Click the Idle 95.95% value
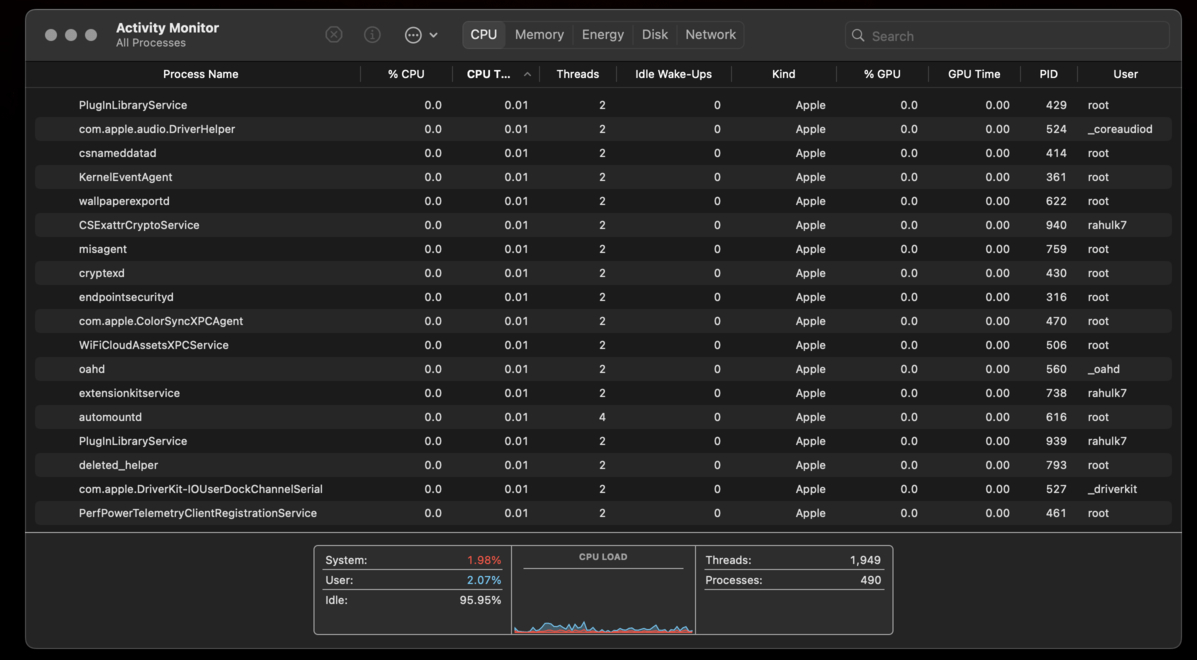Image resolution: width=1197 pixels, height=660 pixels. pyautogui.click(x=480, y=600)
